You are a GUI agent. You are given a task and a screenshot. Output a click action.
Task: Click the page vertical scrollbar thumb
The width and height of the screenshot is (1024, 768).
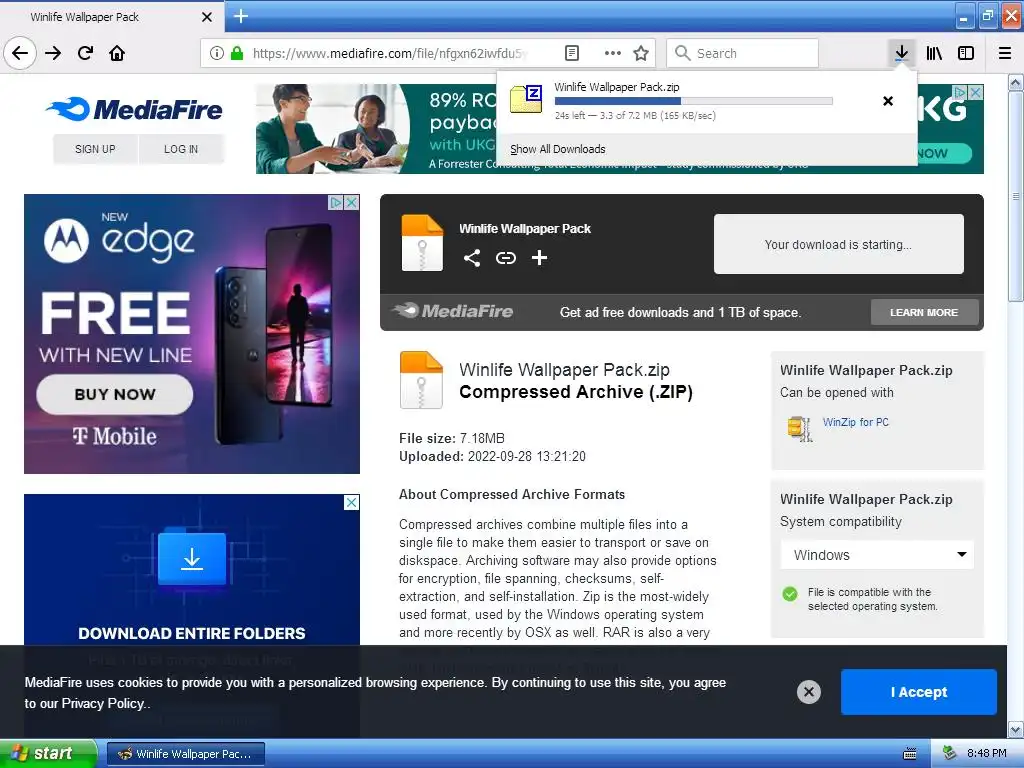(1015, 196)
